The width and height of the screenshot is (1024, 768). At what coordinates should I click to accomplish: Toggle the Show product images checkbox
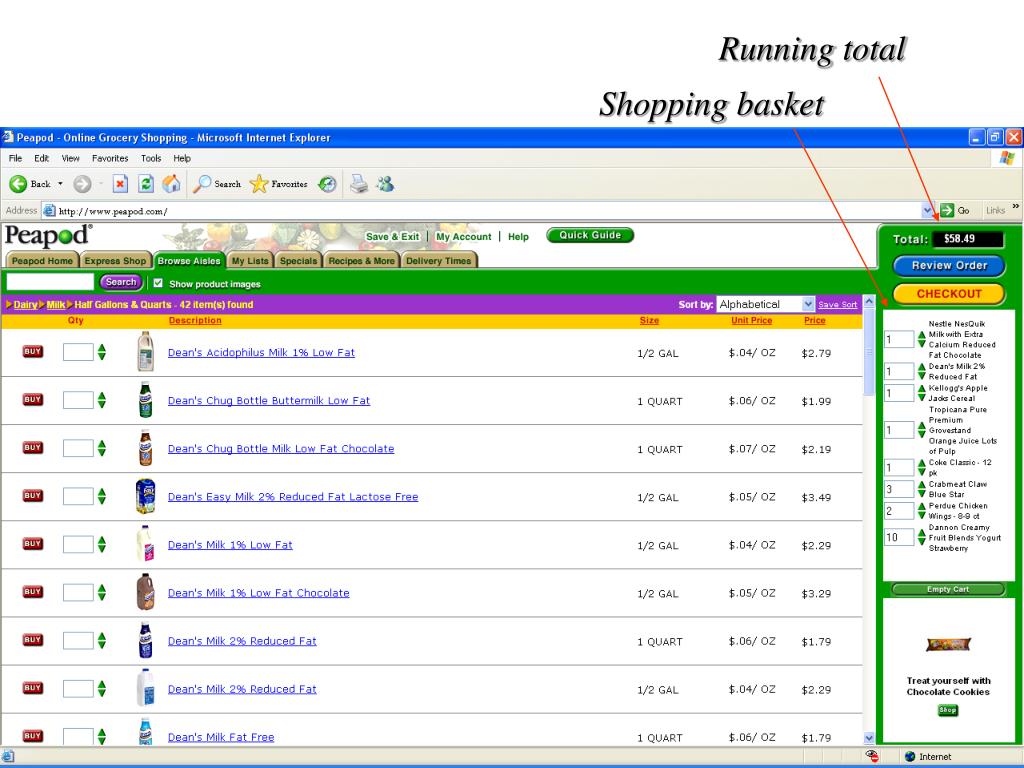158,283
